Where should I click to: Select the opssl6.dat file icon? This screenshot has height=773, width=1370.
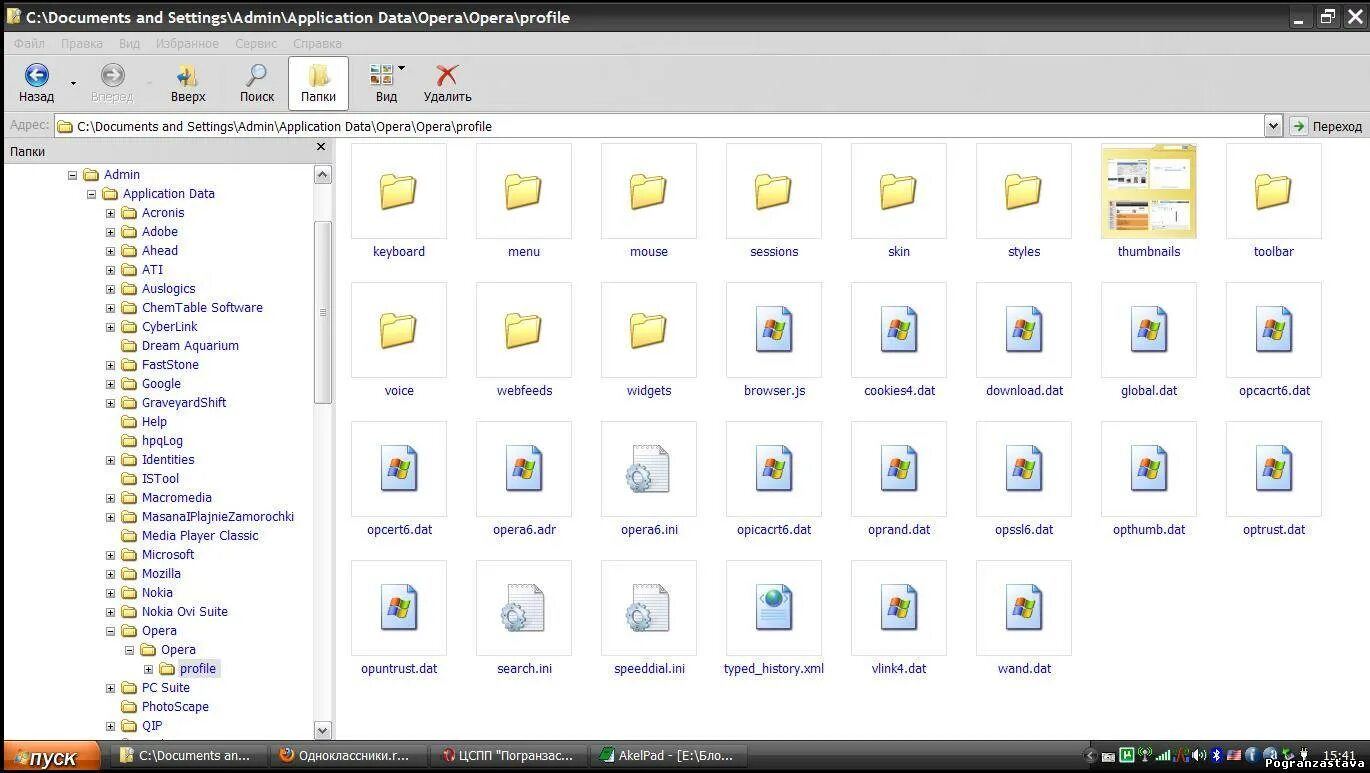coord(1023,468)
